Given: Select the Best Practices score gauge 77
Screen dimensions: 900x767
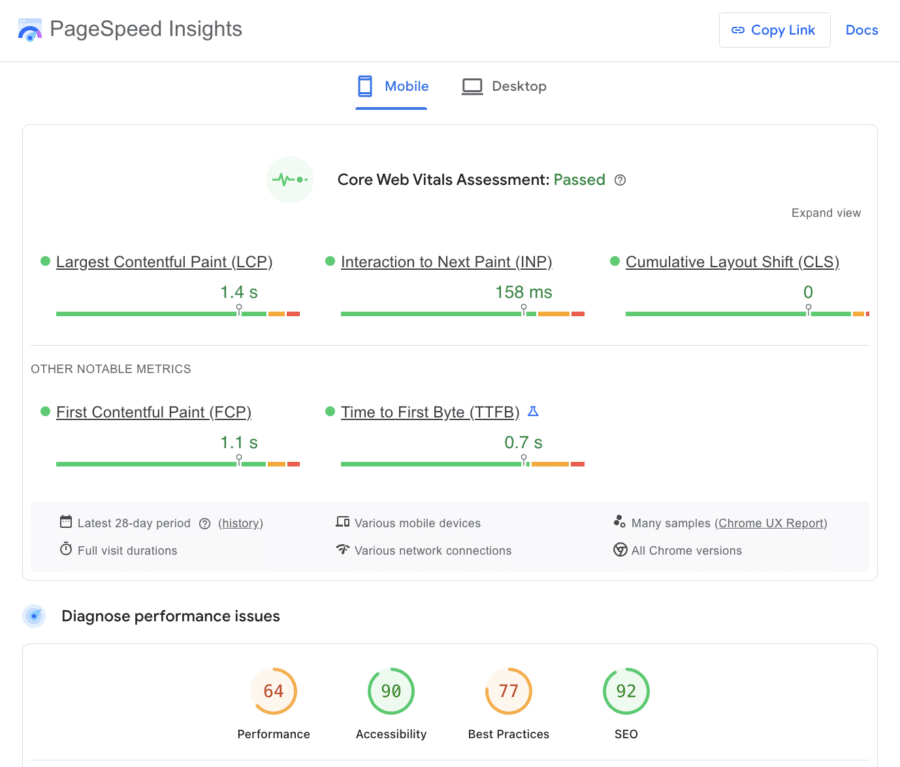Looking at the screenshot, I should [509, 691].
